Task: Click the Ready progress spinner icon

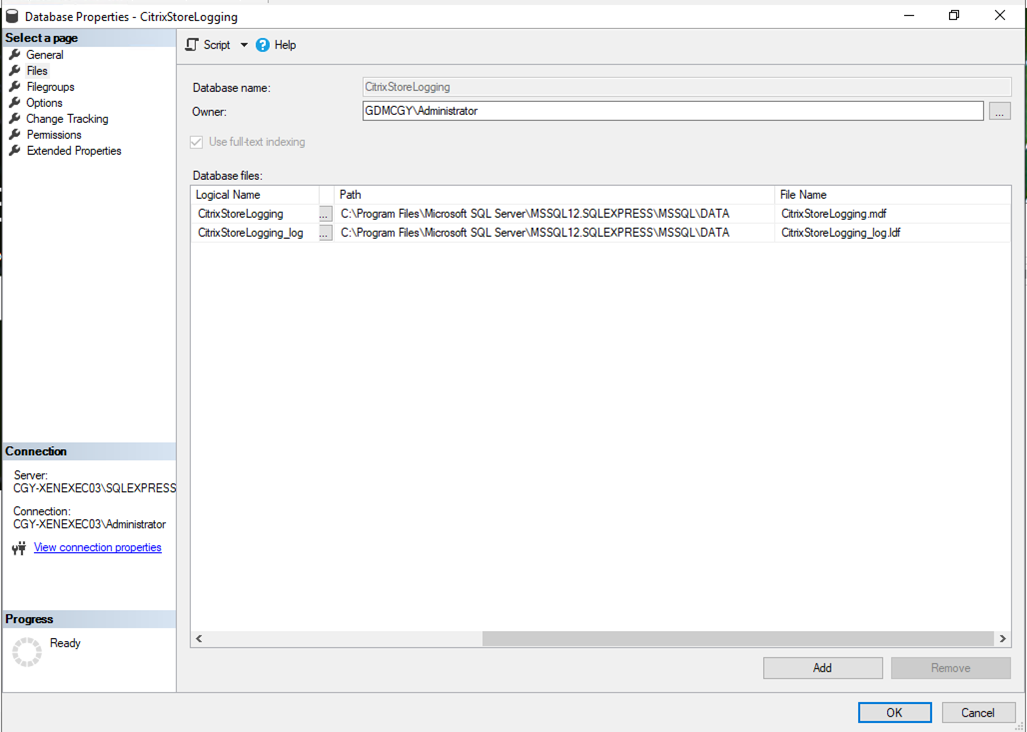Action: (27, 652)
